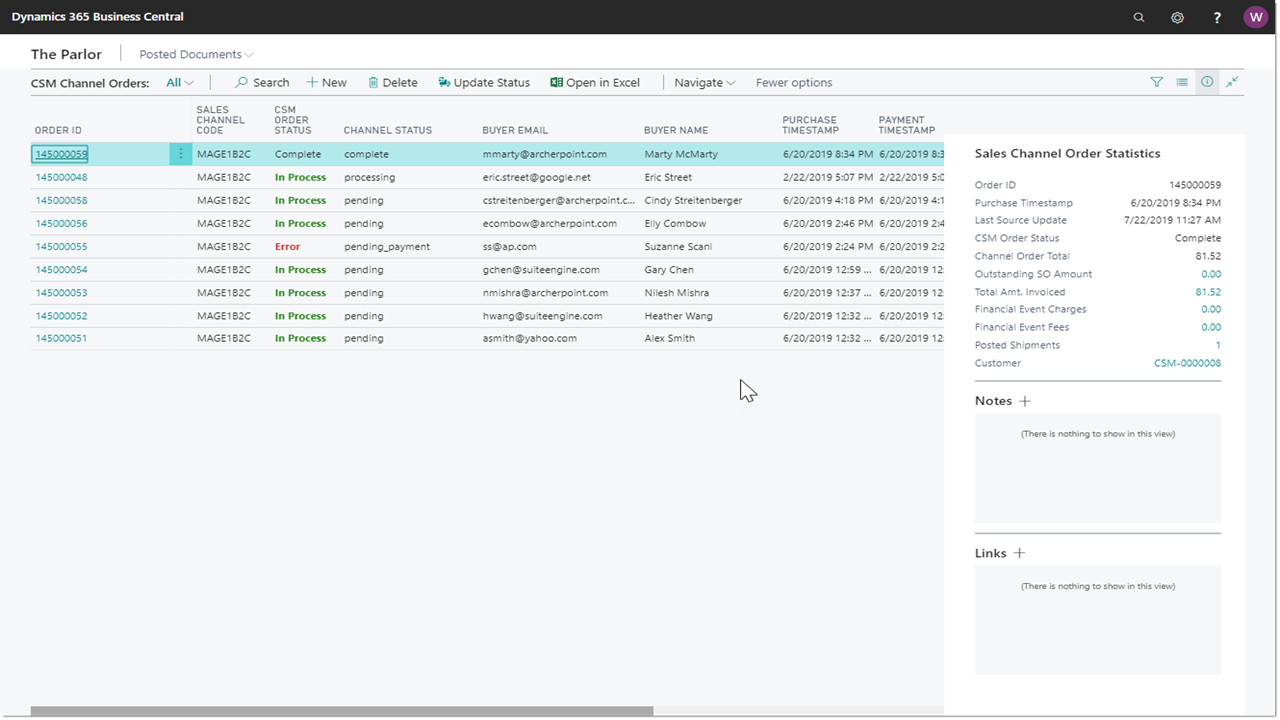Switch the list layout view icon
This screenshot has height=720, width=1280.
point(1182,82)
